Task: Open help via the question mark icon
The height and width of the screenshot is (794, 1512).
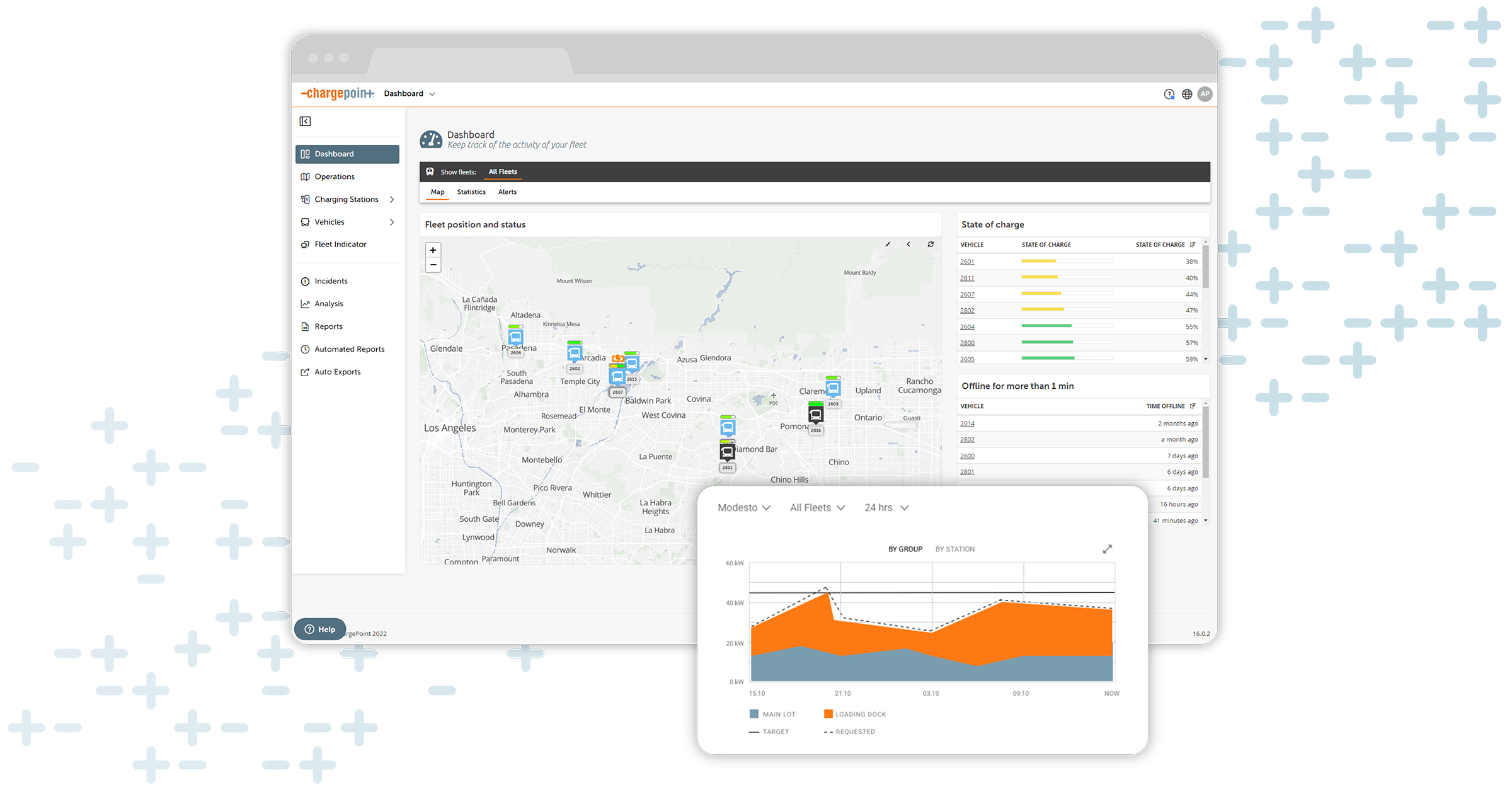Action: click(1169, 93)
